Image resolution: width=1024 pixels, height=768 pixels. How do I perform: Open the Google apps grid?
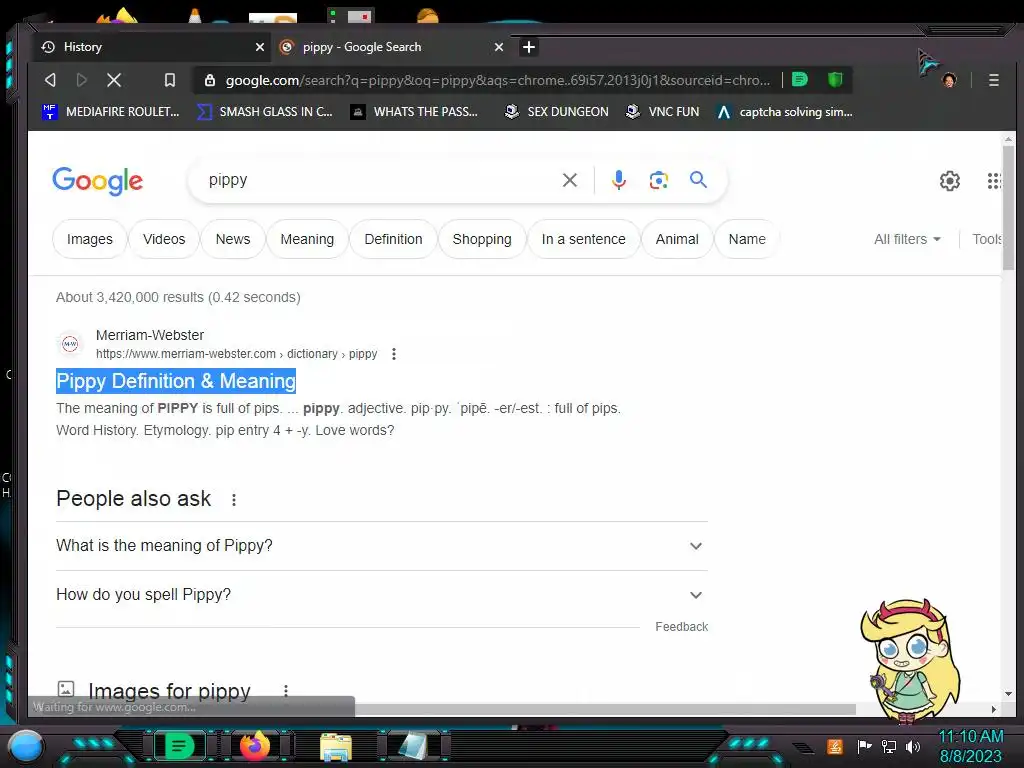[x=994, y=181]
